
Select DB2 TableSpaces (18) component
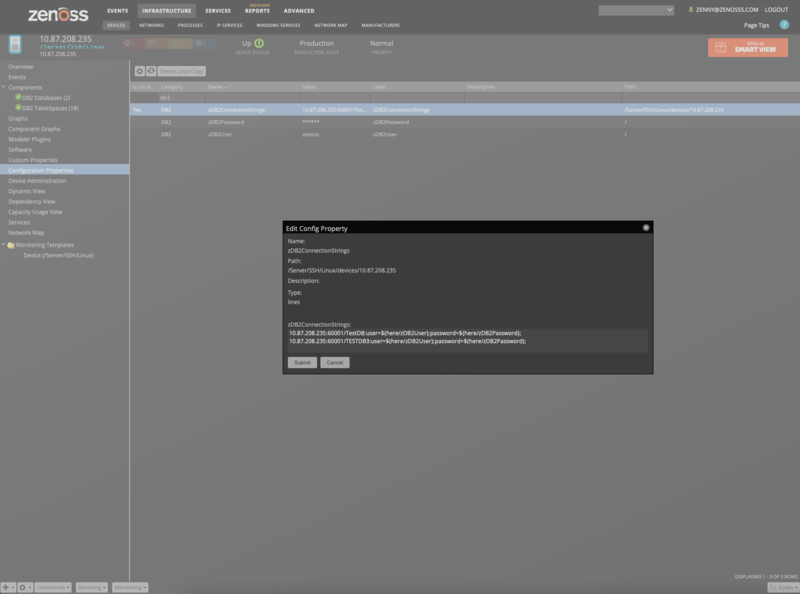click(50, 108)
